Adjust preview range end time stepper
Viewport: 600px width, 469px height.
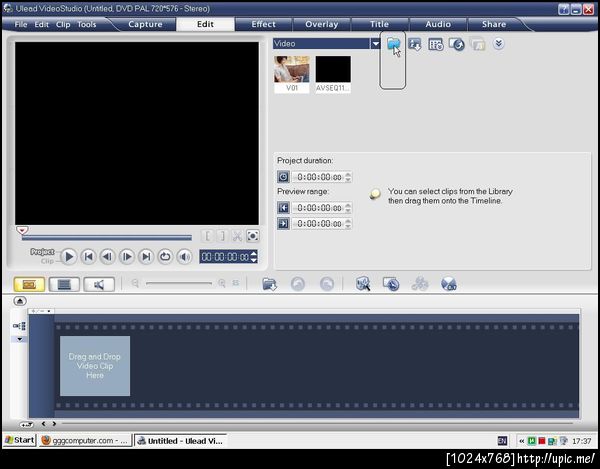348,223
